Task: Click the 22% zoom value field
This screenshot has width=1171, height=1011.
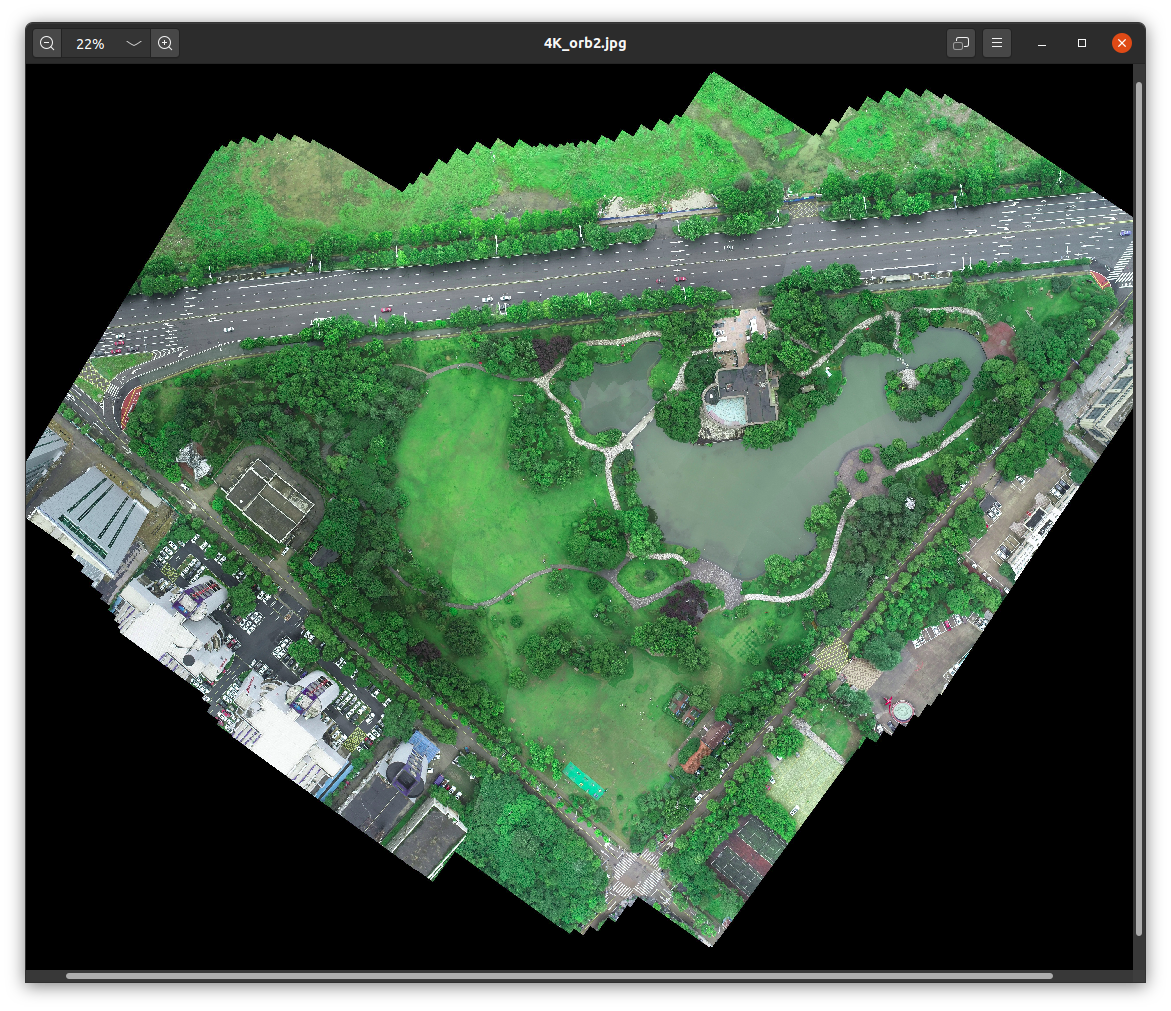Action: tap(90, 43)
